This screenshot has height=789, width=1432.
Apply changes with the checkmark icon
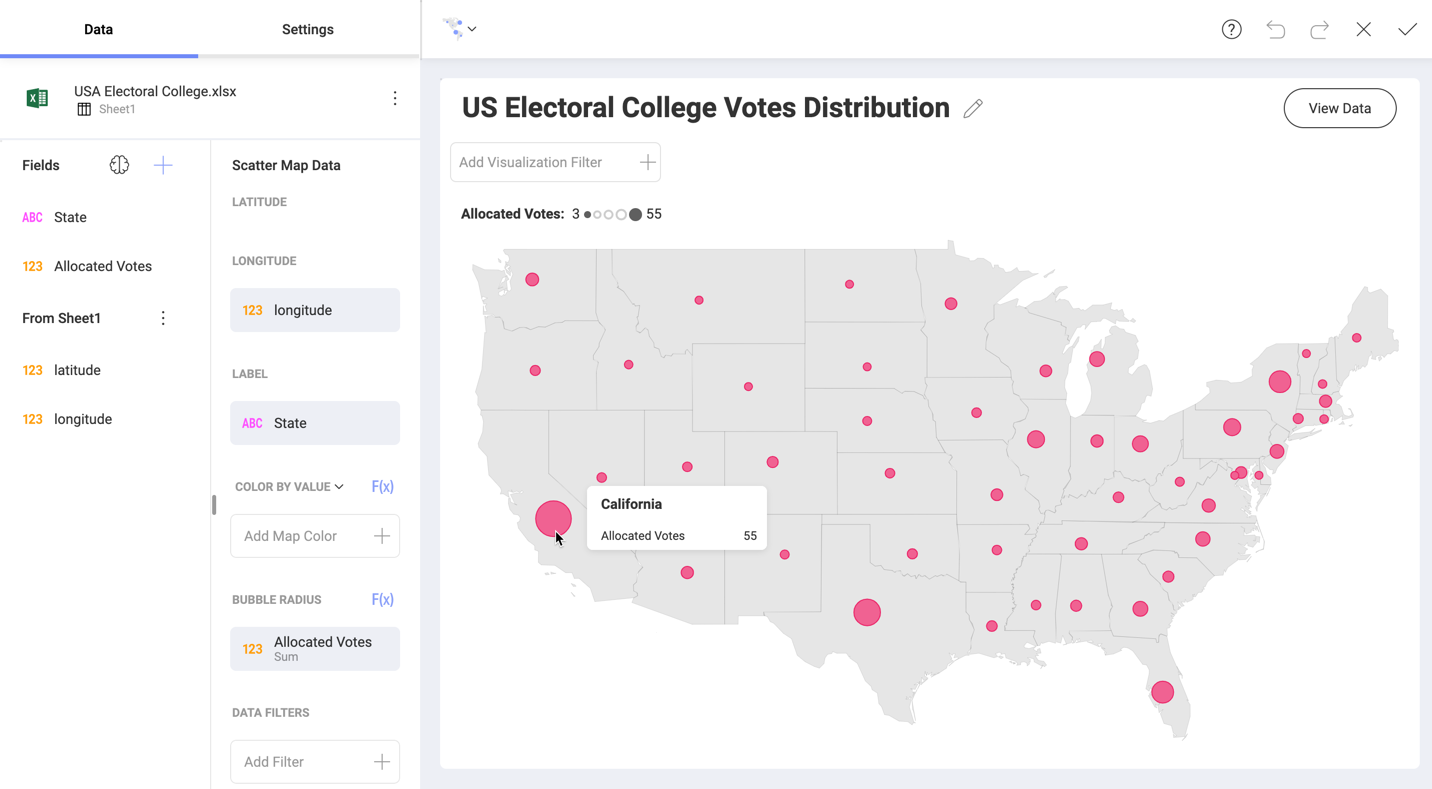click(x=1407, y=29)
